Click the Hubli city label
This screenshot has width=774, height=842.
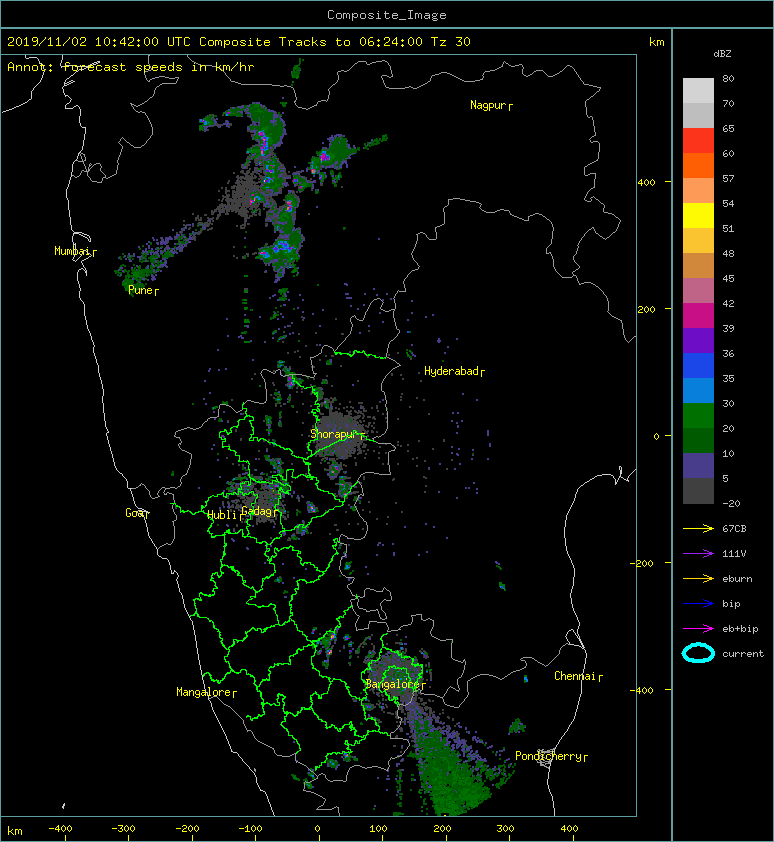[222, 515]
